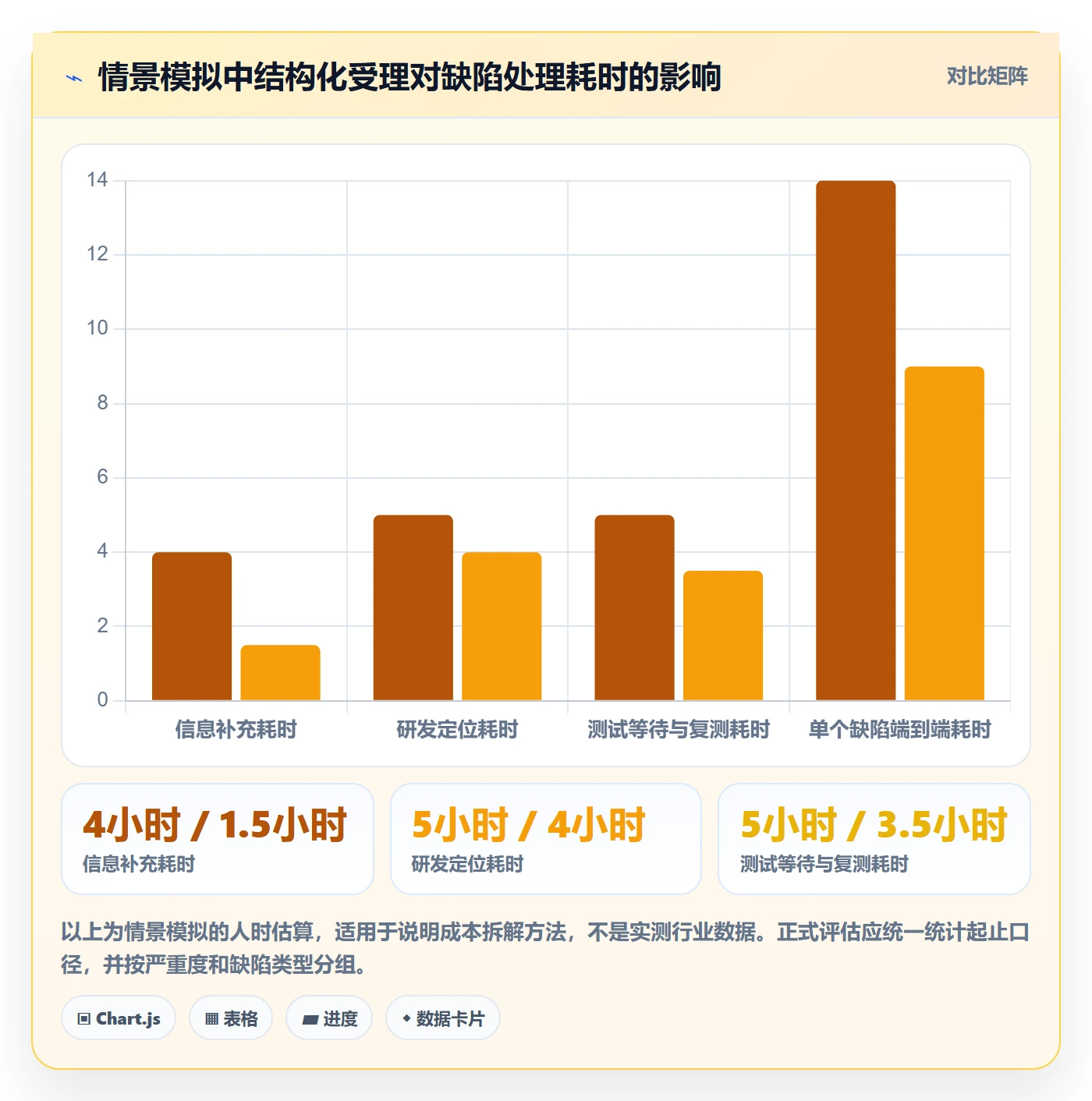Open the 4小时 / 1.5小时 data card
This screenshot has height=1101, width=1092.
pyautogui.click(x=218, y=839)
